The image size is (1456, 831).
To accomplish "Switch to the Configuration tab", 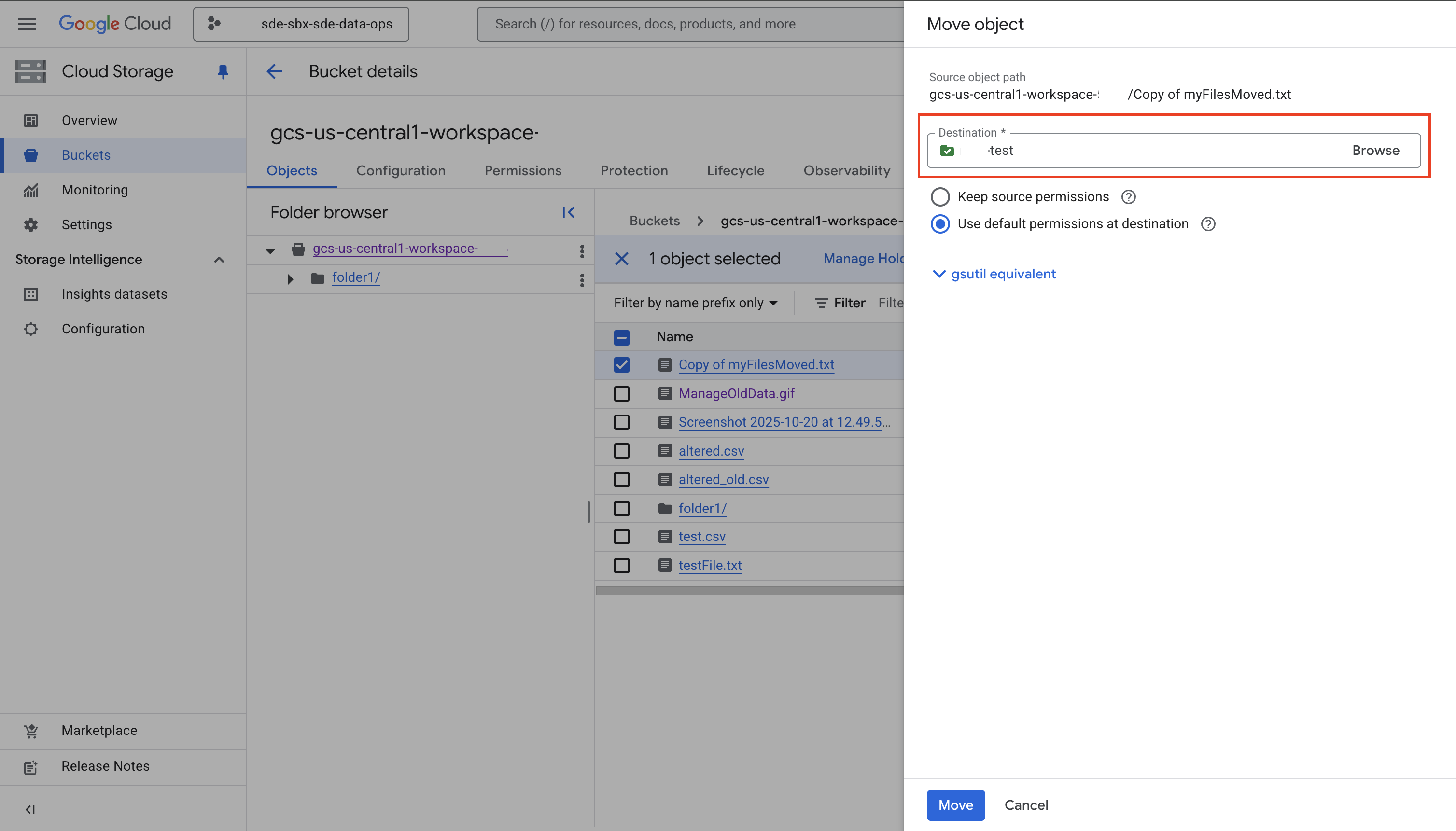I will pyautogui.click(x=400, y=171).
